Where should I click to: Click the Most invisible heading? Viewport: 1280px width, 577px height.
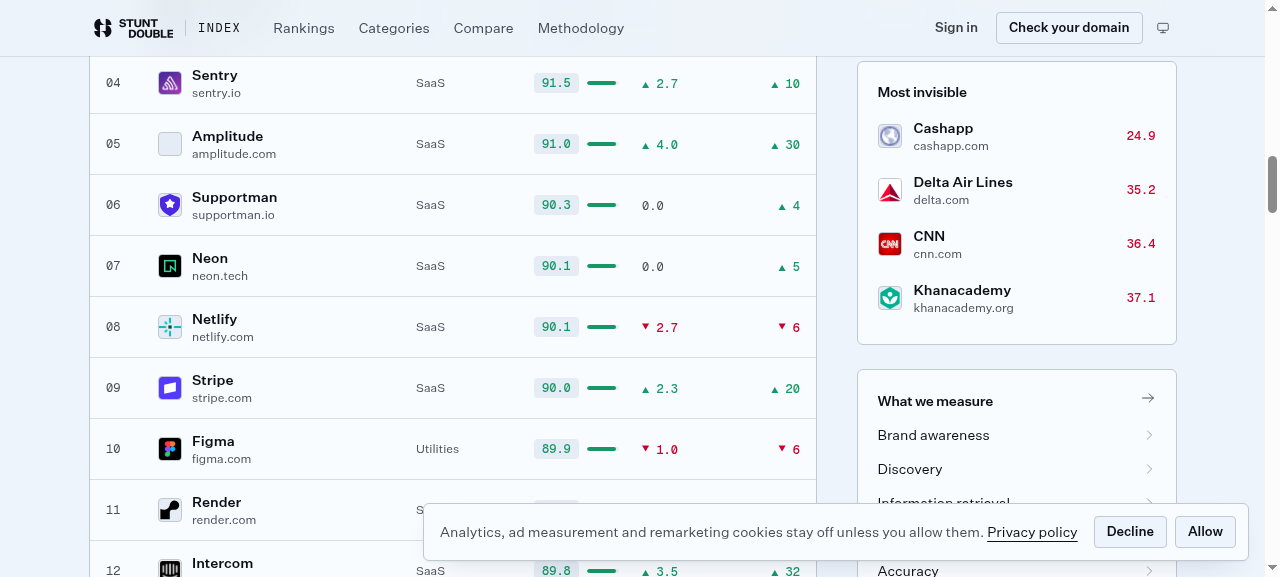pyautogui.click(x=922, y=92)
